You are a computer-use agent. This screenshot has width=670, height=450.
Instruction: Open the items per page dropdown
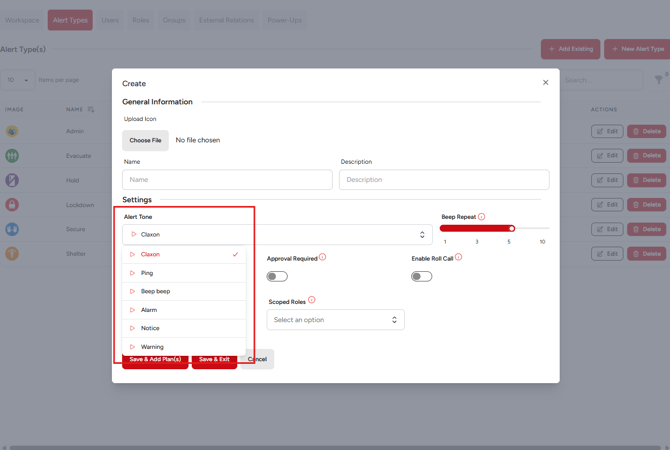click(x=18, y=80)
